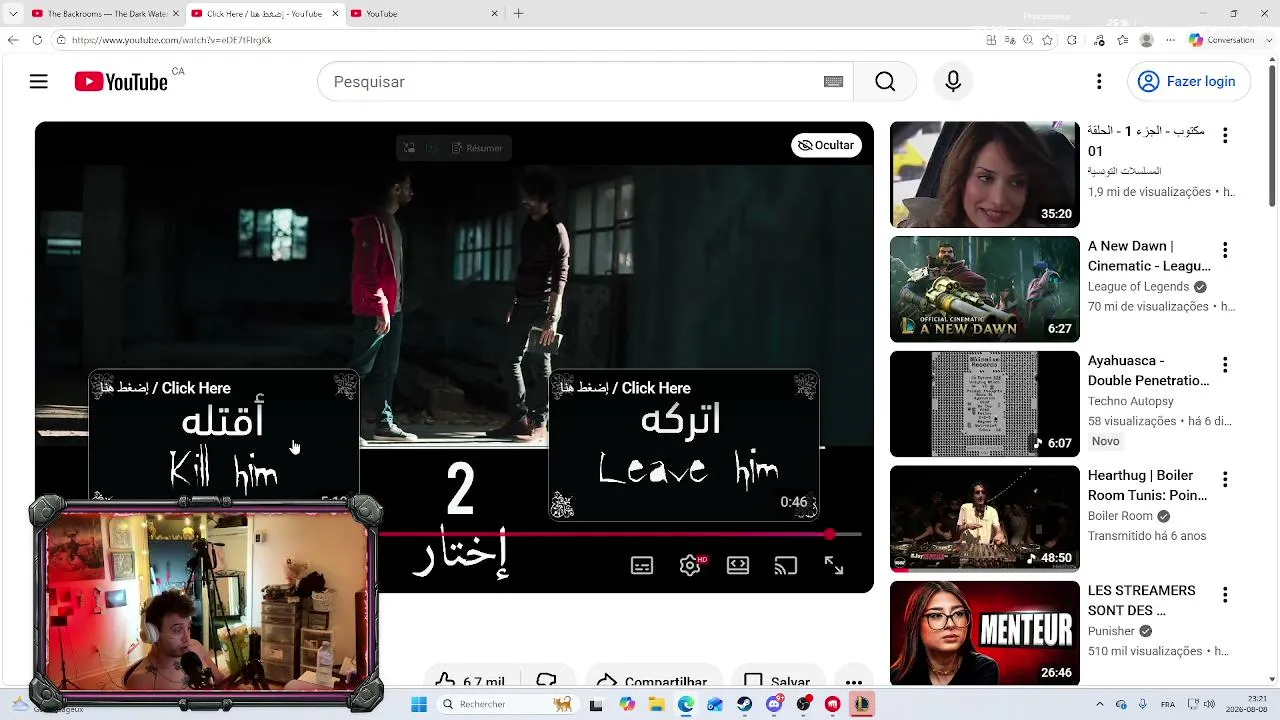This screenshot has height=720, width=1280.
Task: Open options menu for A New Dawn video
Action: tap(1225, 250)
